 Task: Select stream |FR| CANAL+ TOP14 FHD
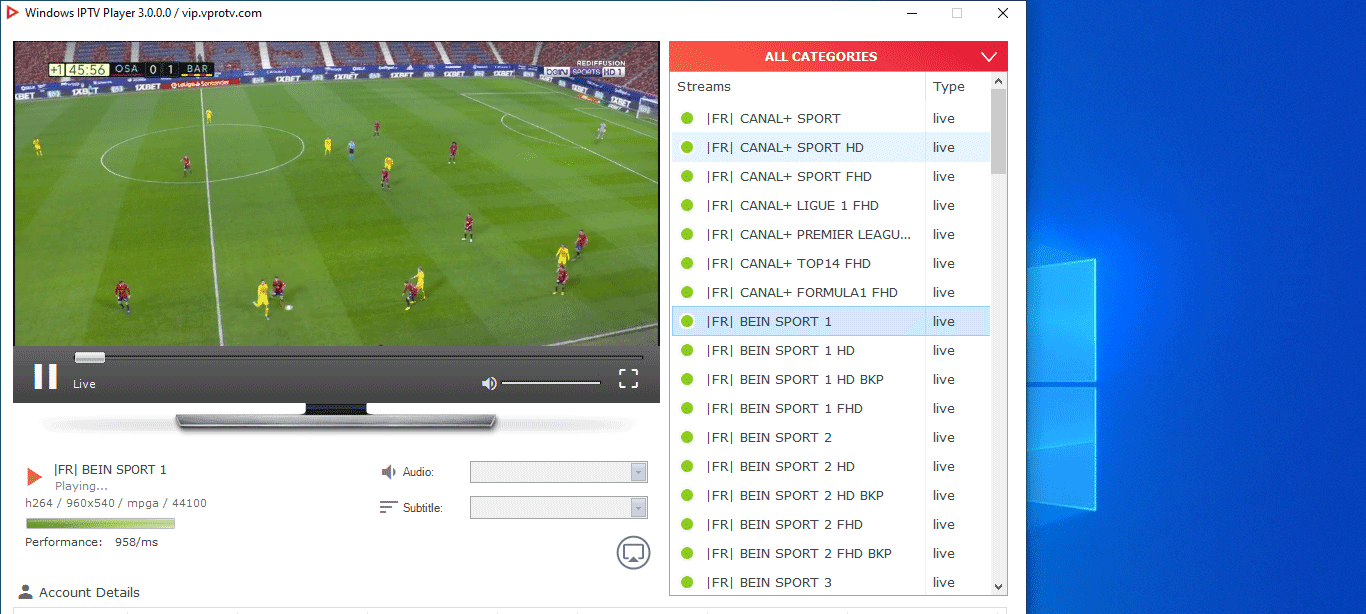pos(830,263)
